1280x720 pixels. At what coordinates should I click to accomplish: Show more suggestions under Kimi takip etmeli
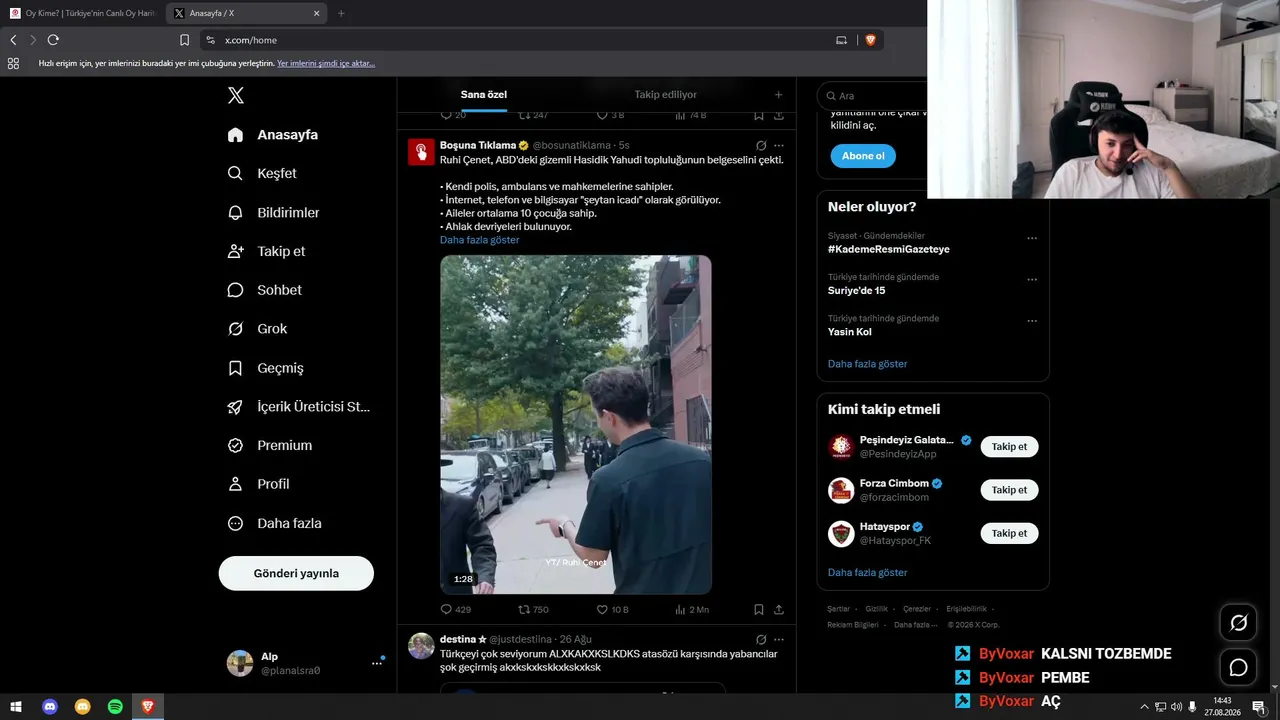868,573
